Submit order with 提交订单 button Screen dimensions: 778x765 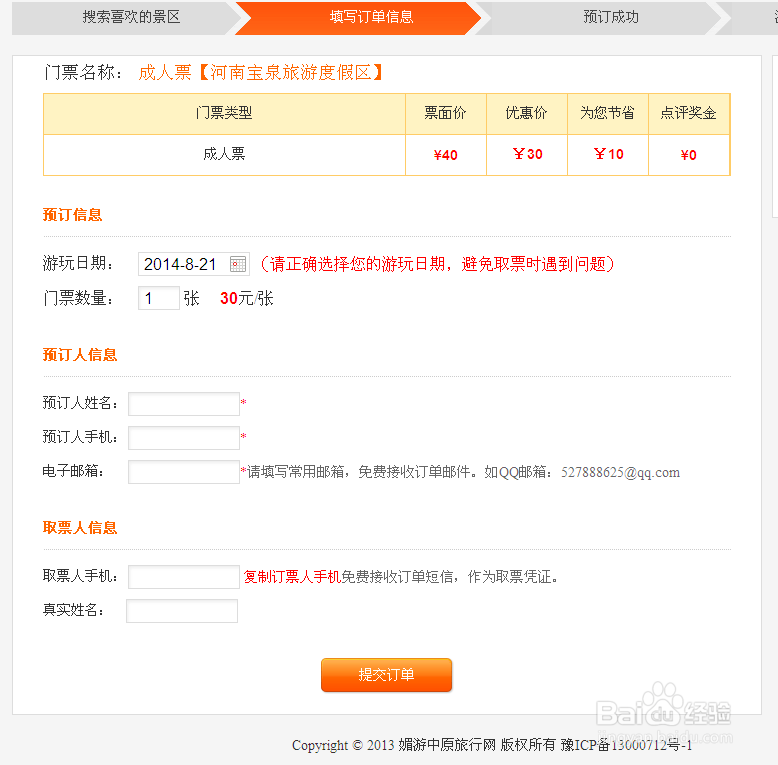point(387,675)
